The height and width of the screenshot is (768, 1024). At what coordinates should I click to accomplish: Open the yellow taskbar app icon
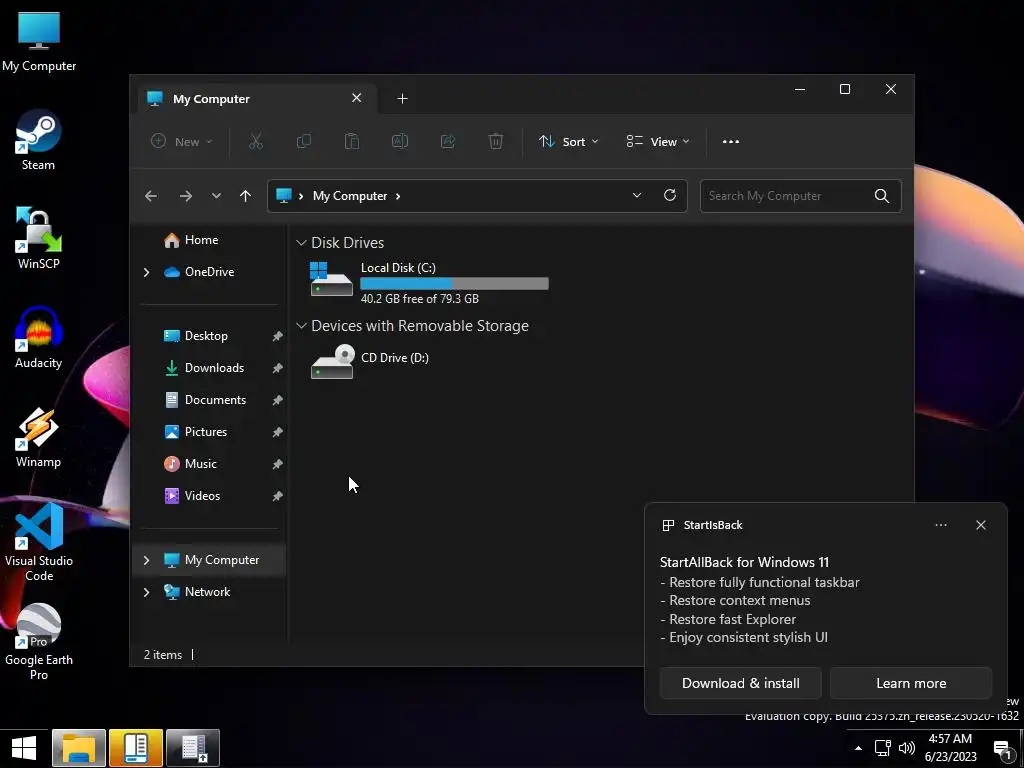(136, 748)
